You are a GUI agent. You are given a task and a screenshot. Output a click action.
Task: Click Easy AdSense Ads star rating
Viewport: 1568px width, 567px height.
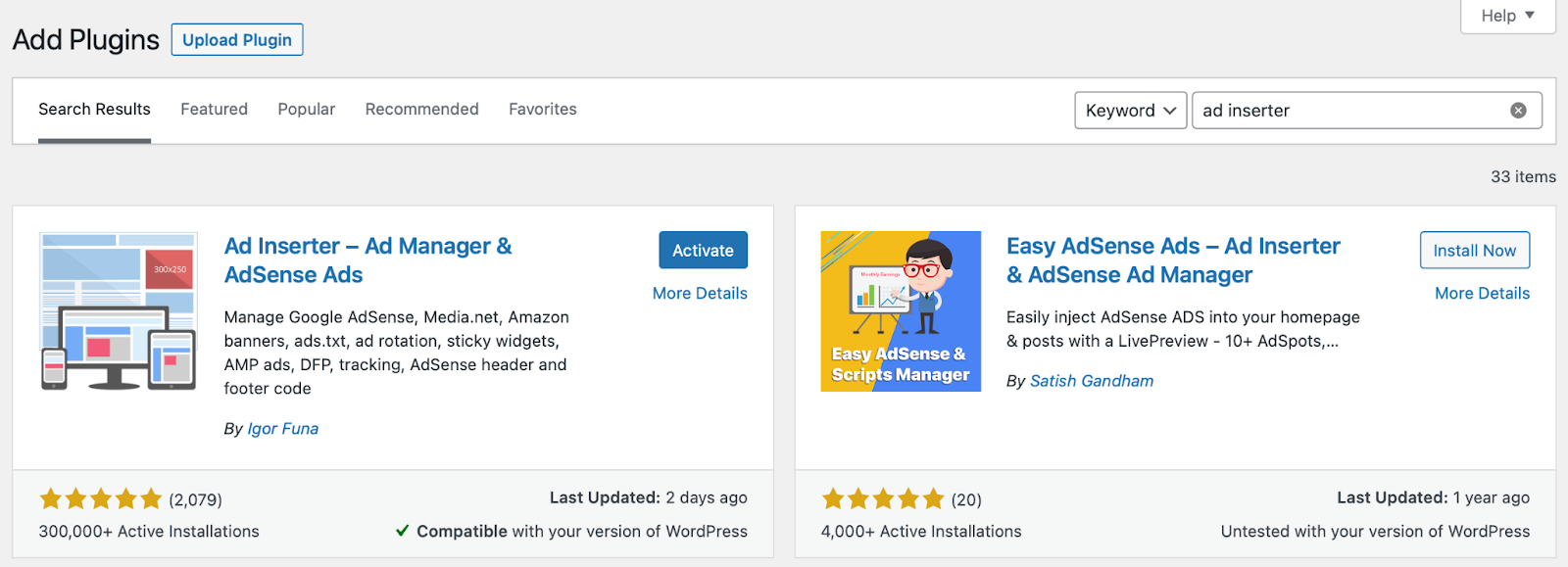(882, 499)
